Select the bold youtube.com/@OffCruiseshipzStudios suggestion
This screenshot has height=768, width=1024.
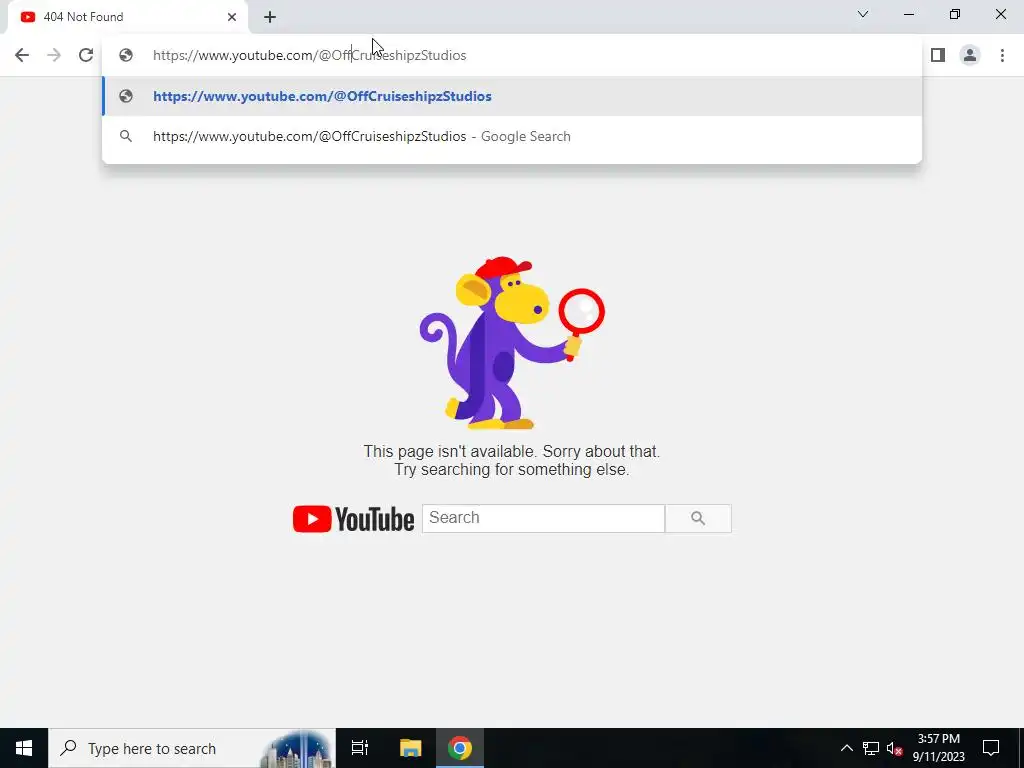512,96
